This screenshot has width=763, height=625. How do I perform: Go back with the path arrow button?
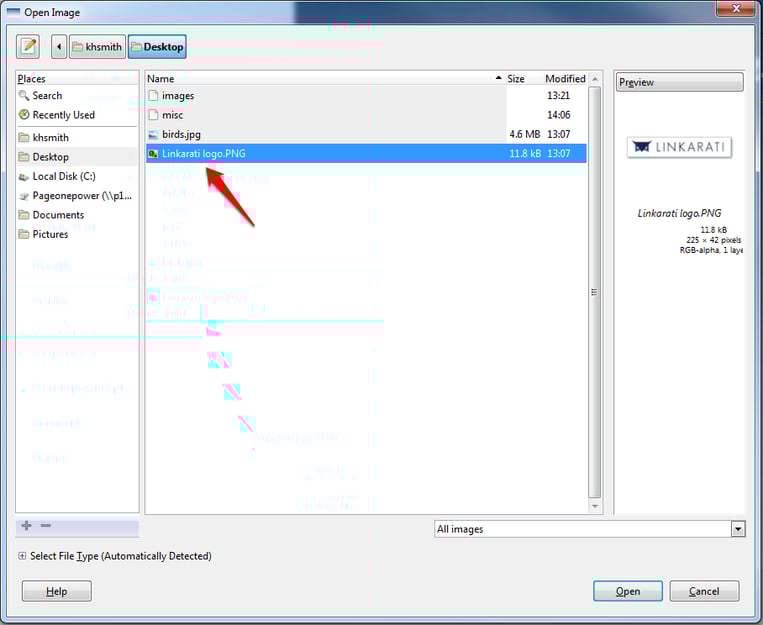[59, 47]
